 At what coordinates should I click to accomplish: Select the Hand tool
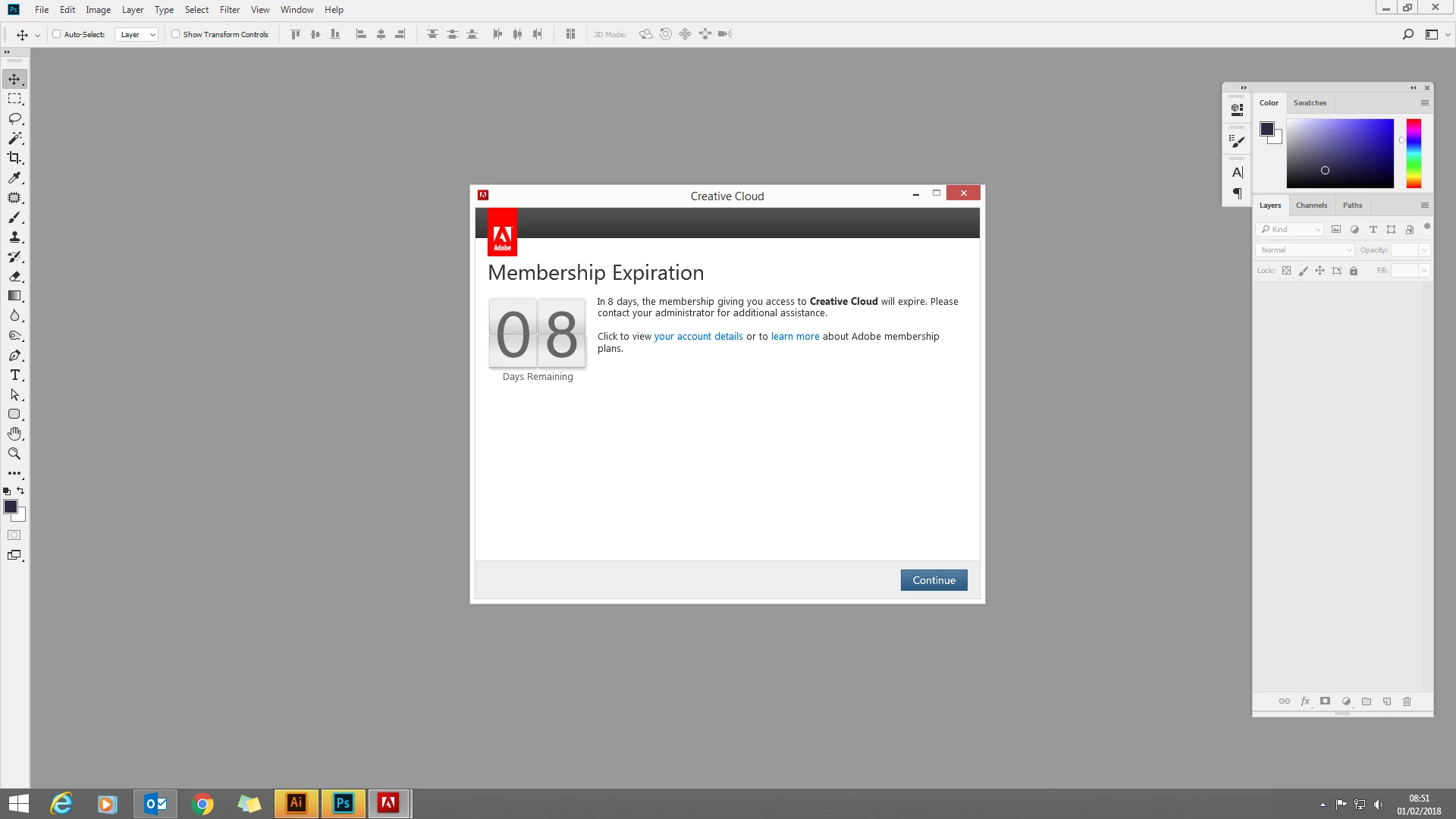point(14,434)
